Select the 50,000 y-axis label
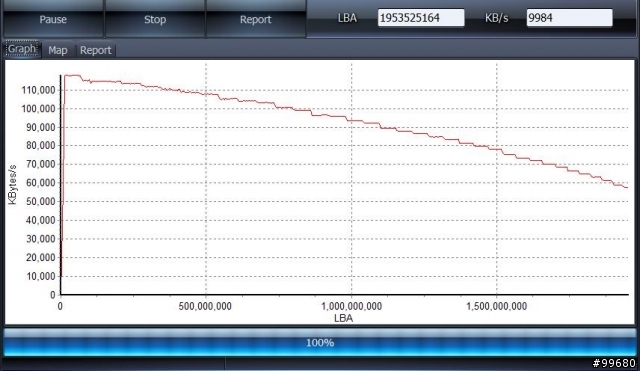The height and width of the screenshot is (371, 640). (41, 202)
